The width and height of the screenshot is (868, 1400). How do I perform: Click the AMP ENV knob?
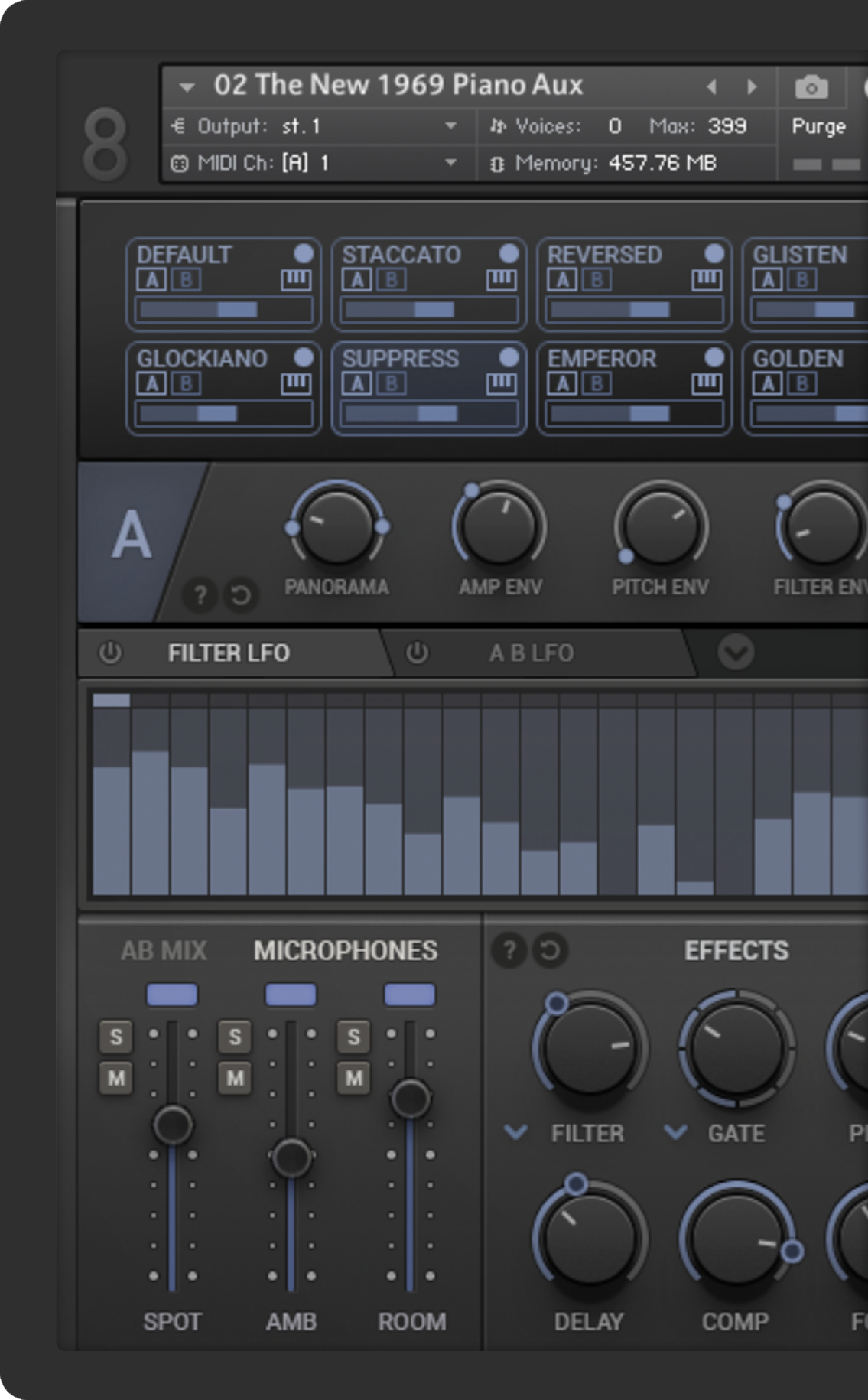499,529
